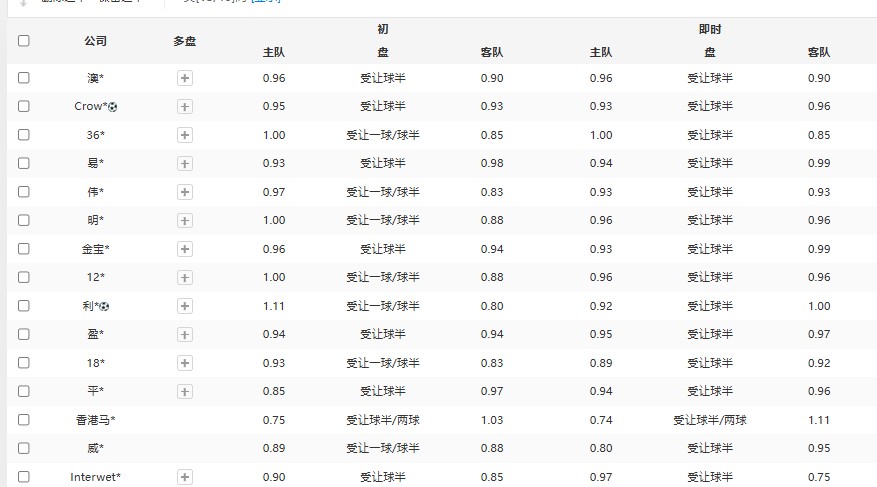
Task: Click the soccer ball icon next to Crow*
Action: pyautogui.click(x=112, y=106)
